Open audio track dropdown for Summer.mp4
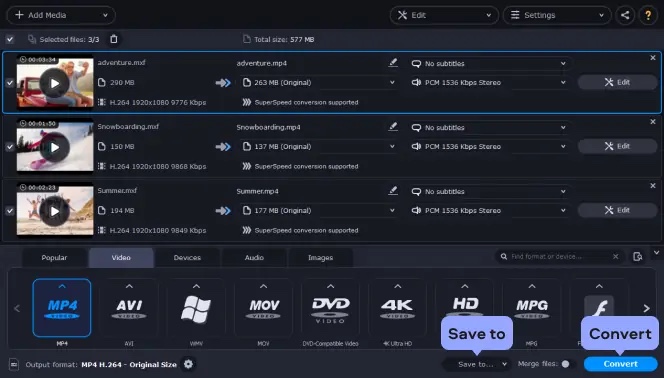This screenshot has width=664, height=378. pos(490,210)
